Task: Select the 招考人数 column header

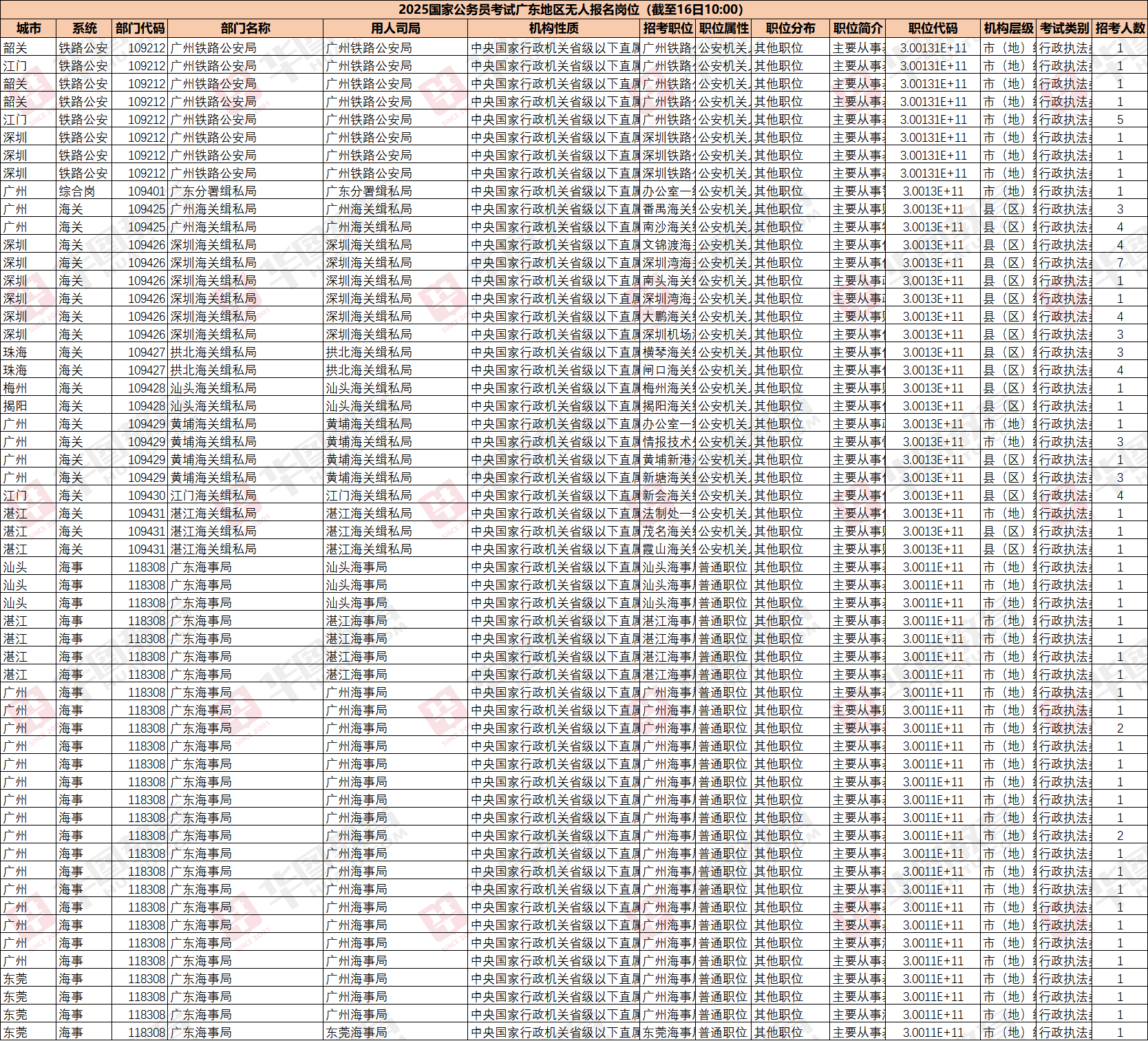Action: 1120,28
